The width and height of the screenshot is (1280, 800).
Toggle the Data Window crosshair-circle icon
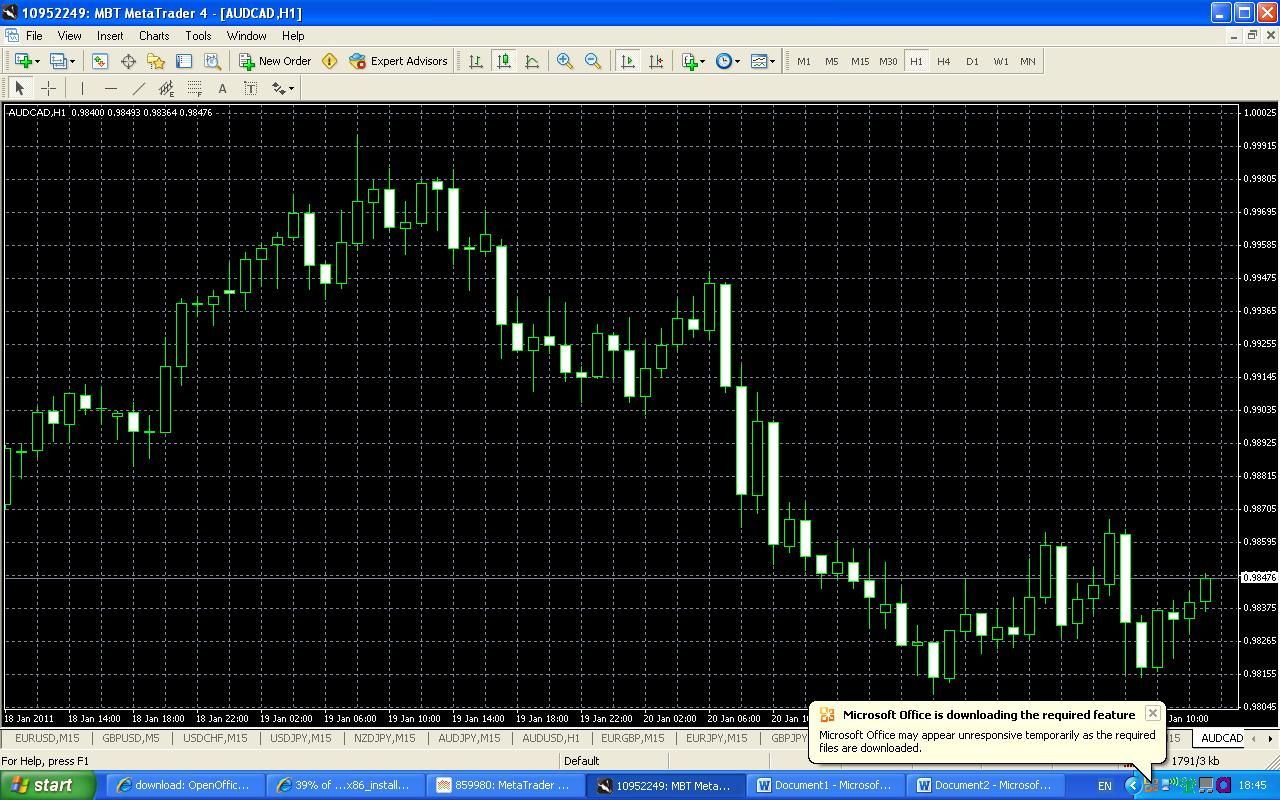pos(128,61)
